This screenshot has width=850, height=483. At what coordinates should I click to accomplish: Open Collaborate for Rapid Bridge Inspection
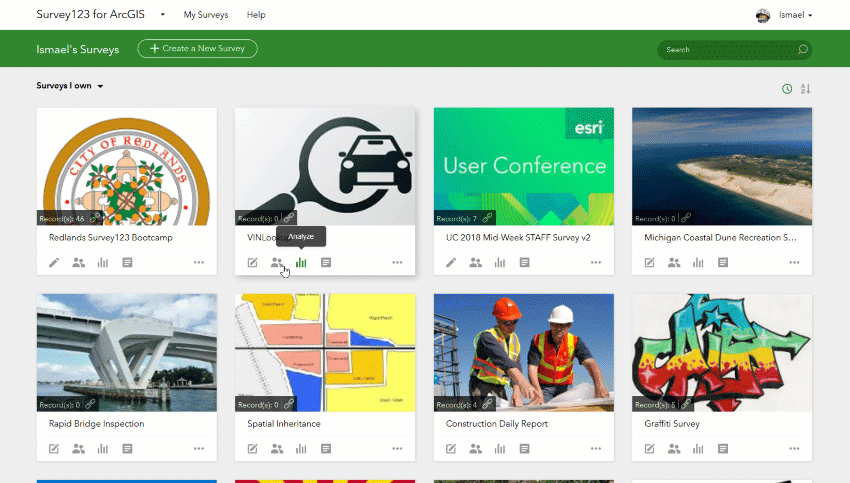click(x=79, y=449)
